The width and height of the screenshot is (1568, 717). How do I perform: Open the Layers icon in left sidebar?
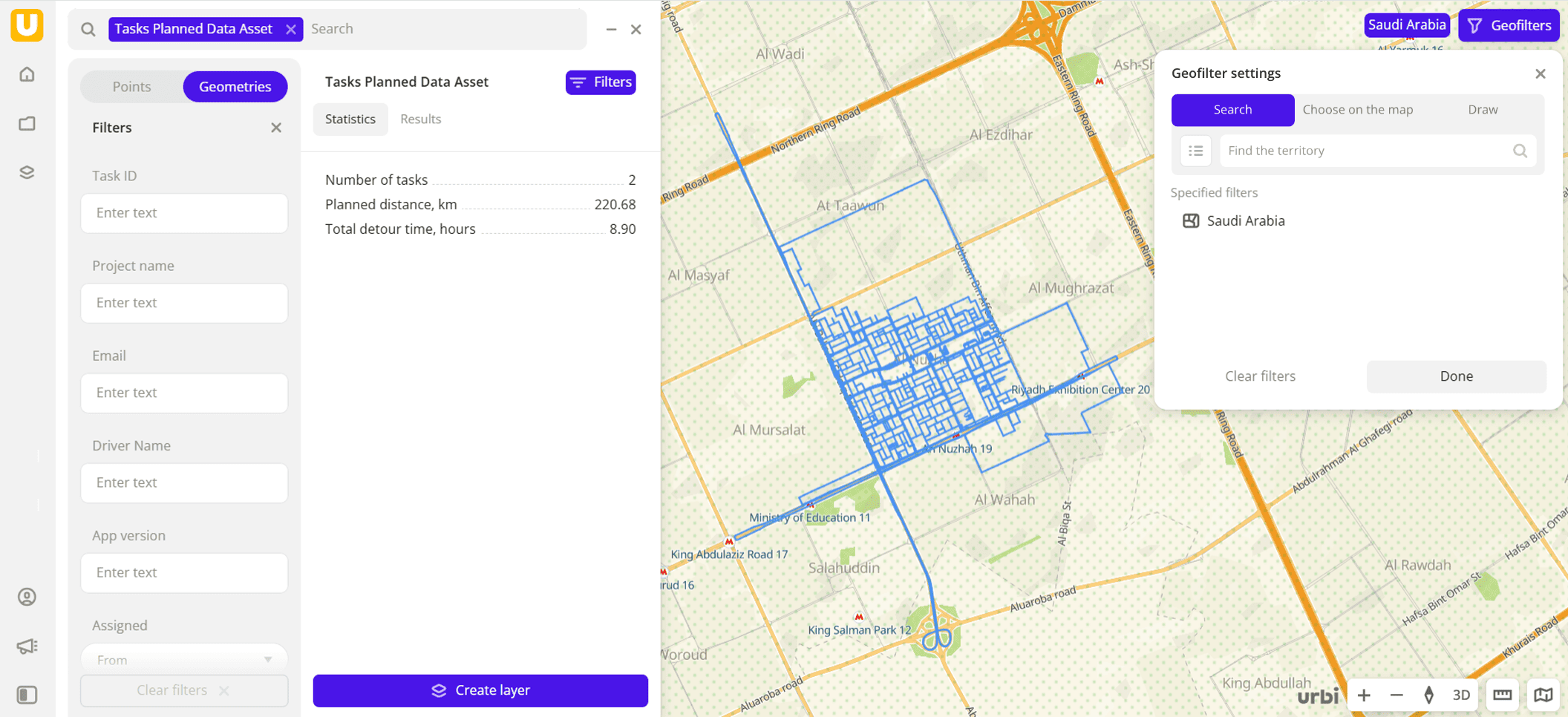tap(27, 172)
